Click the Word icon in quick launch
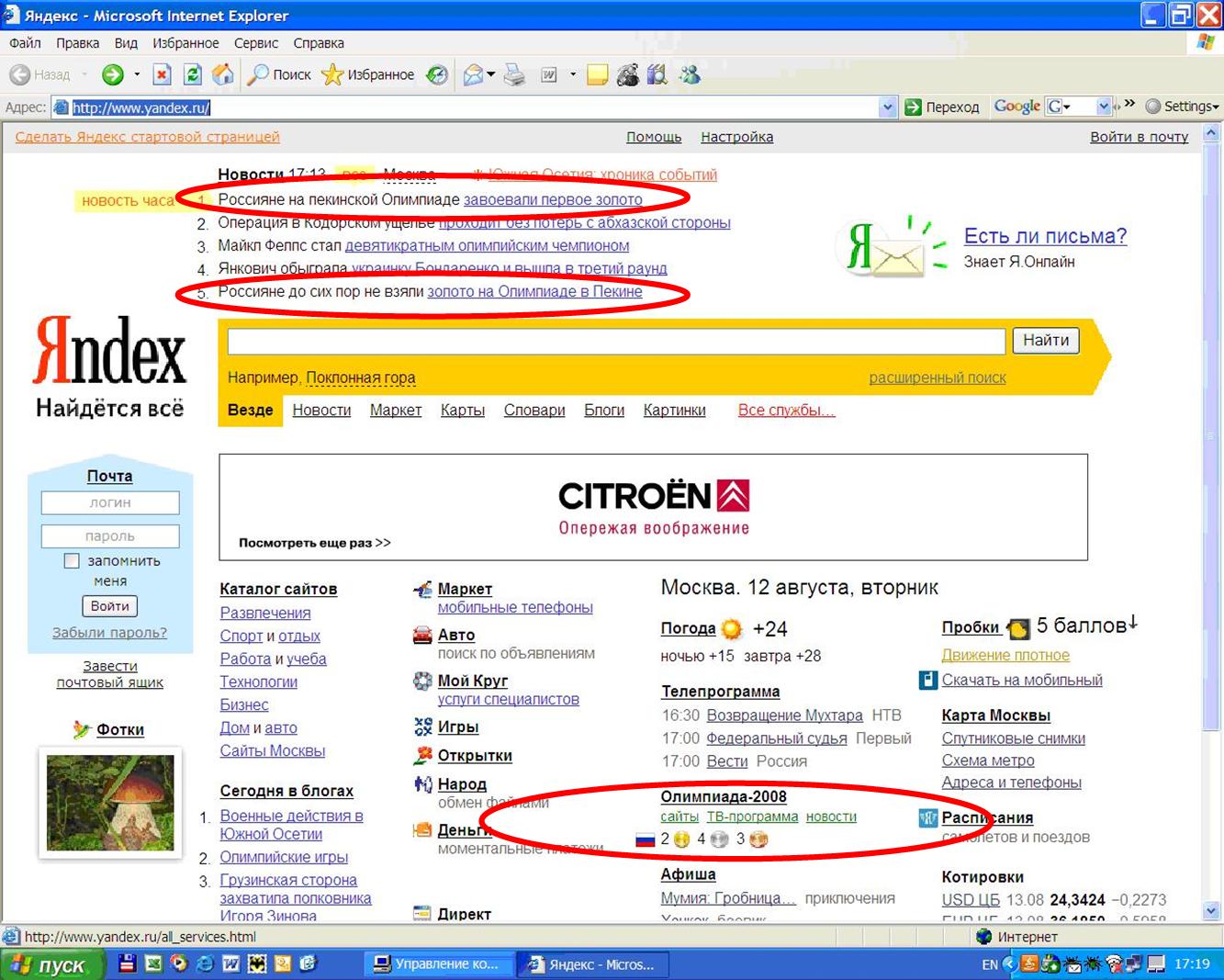This screenshot has height=980, width=1224. [x=231, y=963]
